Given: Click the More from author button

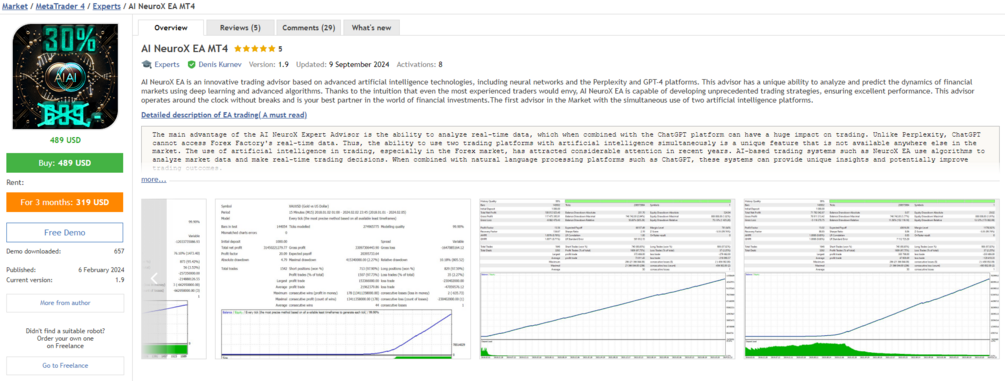Looking at the screenshot, I should pyautogui.click(x=65, y=303).
